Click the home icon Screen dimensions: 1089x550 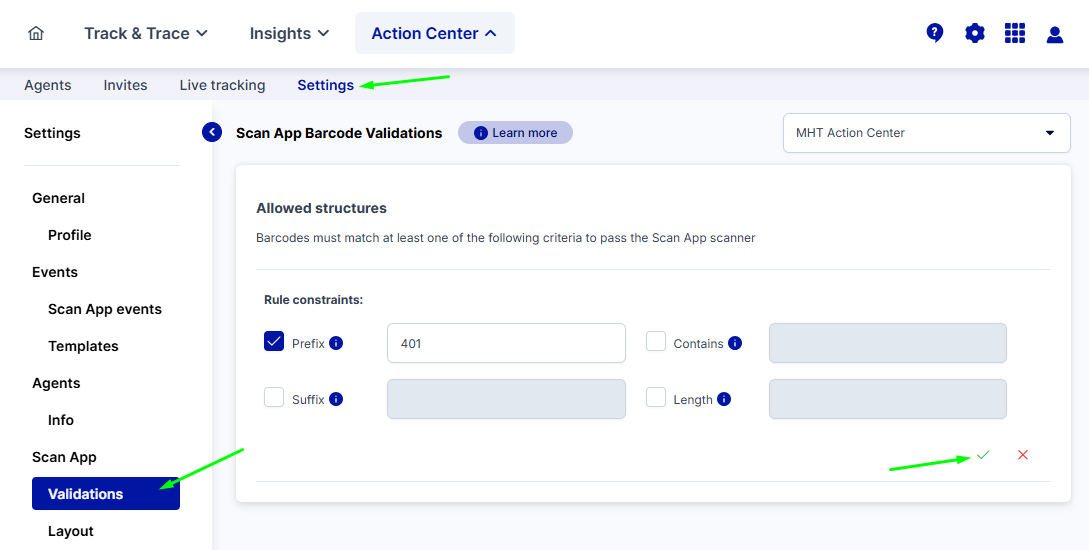pos(36,33)
